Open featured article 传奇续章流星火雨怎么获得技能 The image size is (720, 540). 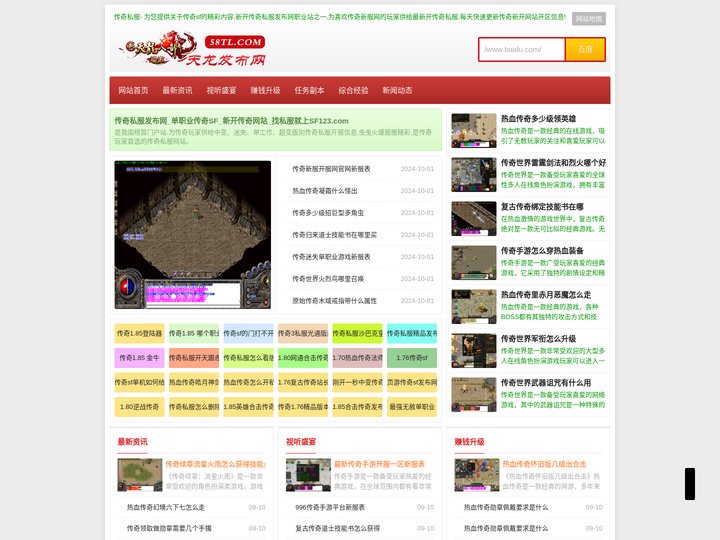[x=216, y=464]
